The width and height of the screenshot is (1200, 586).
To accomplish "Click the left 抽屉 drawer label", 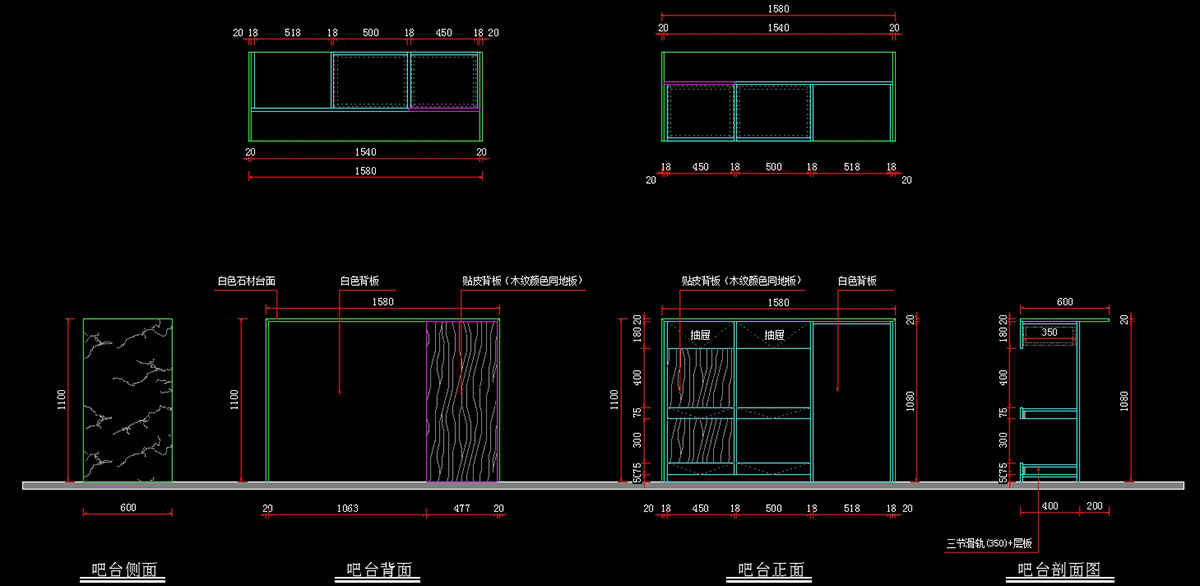I will [699, 336].
